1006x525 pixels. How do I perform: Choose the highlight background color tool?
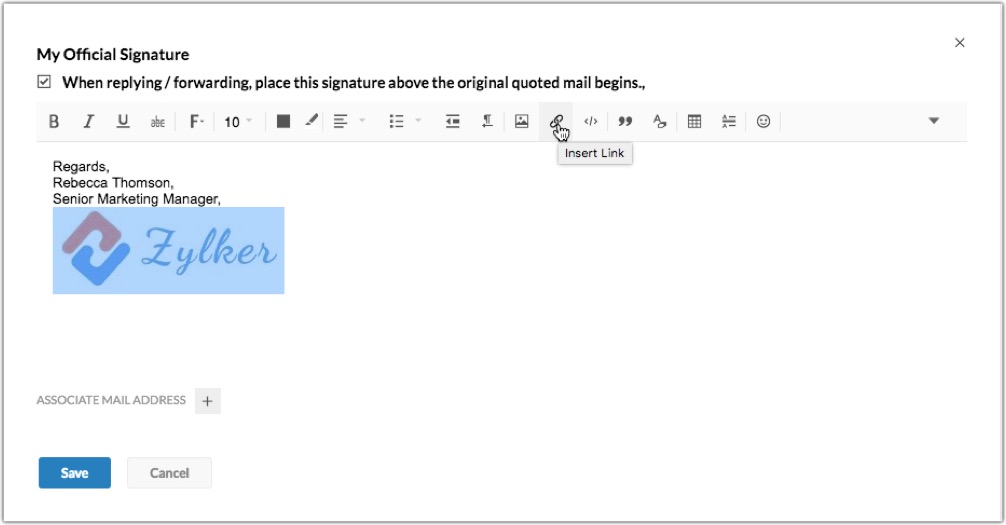(311, 121)
